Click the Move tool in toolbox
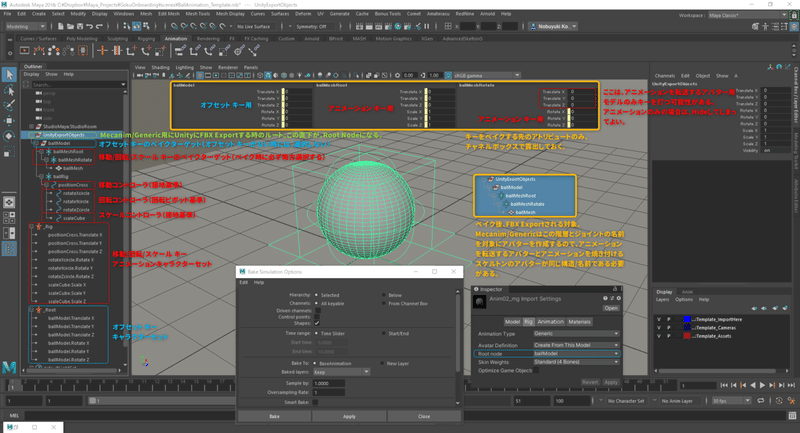This screenshot has width=800, height=433. (9, 120)
